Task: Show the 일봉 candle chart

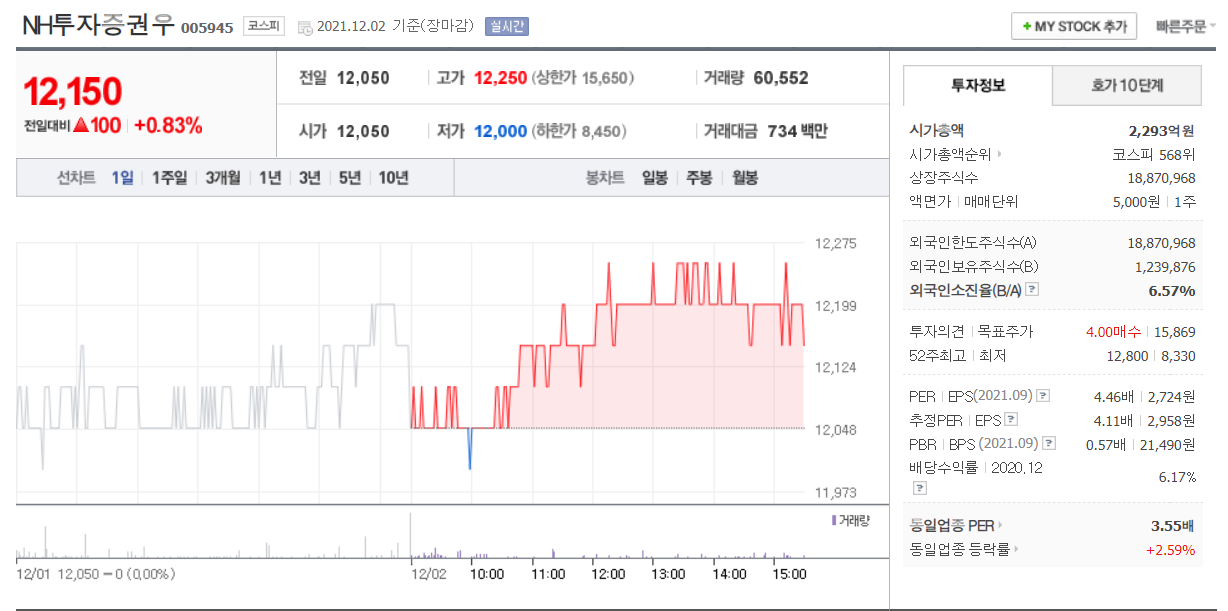Action: click(x=655, y=178)
